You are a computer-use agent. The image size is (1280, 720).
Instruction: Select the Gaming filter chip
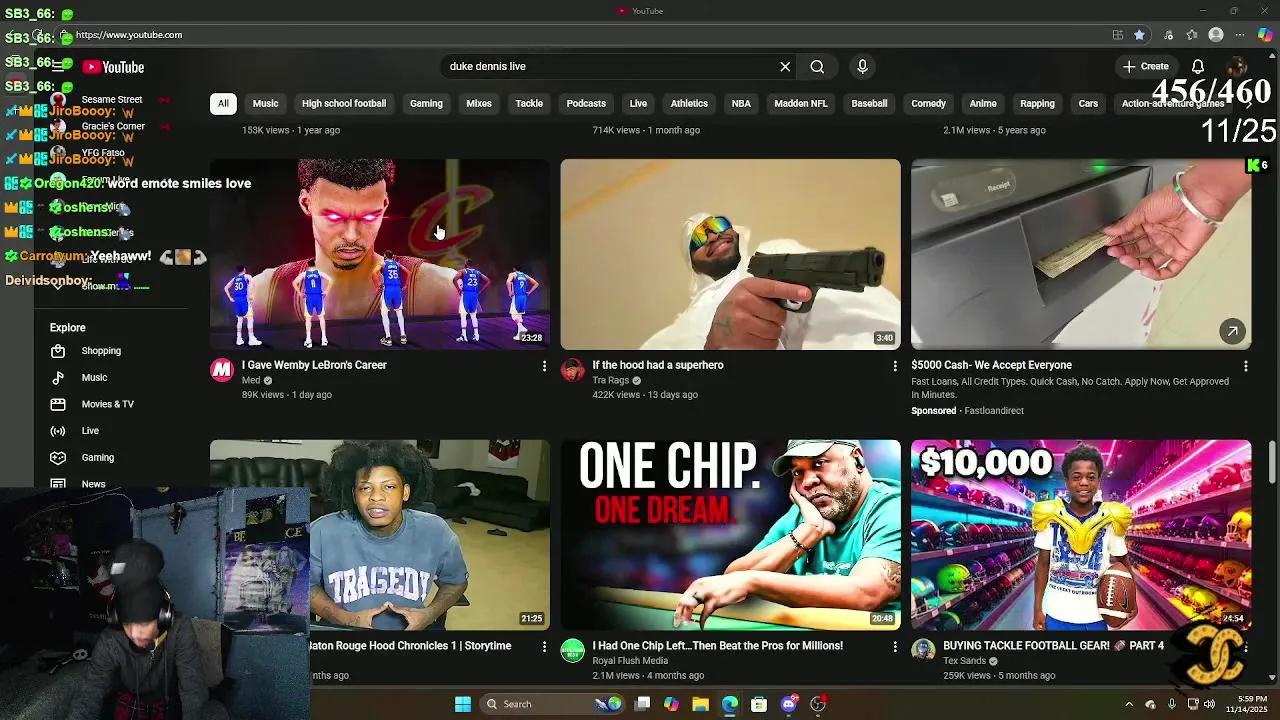point(426,104)
